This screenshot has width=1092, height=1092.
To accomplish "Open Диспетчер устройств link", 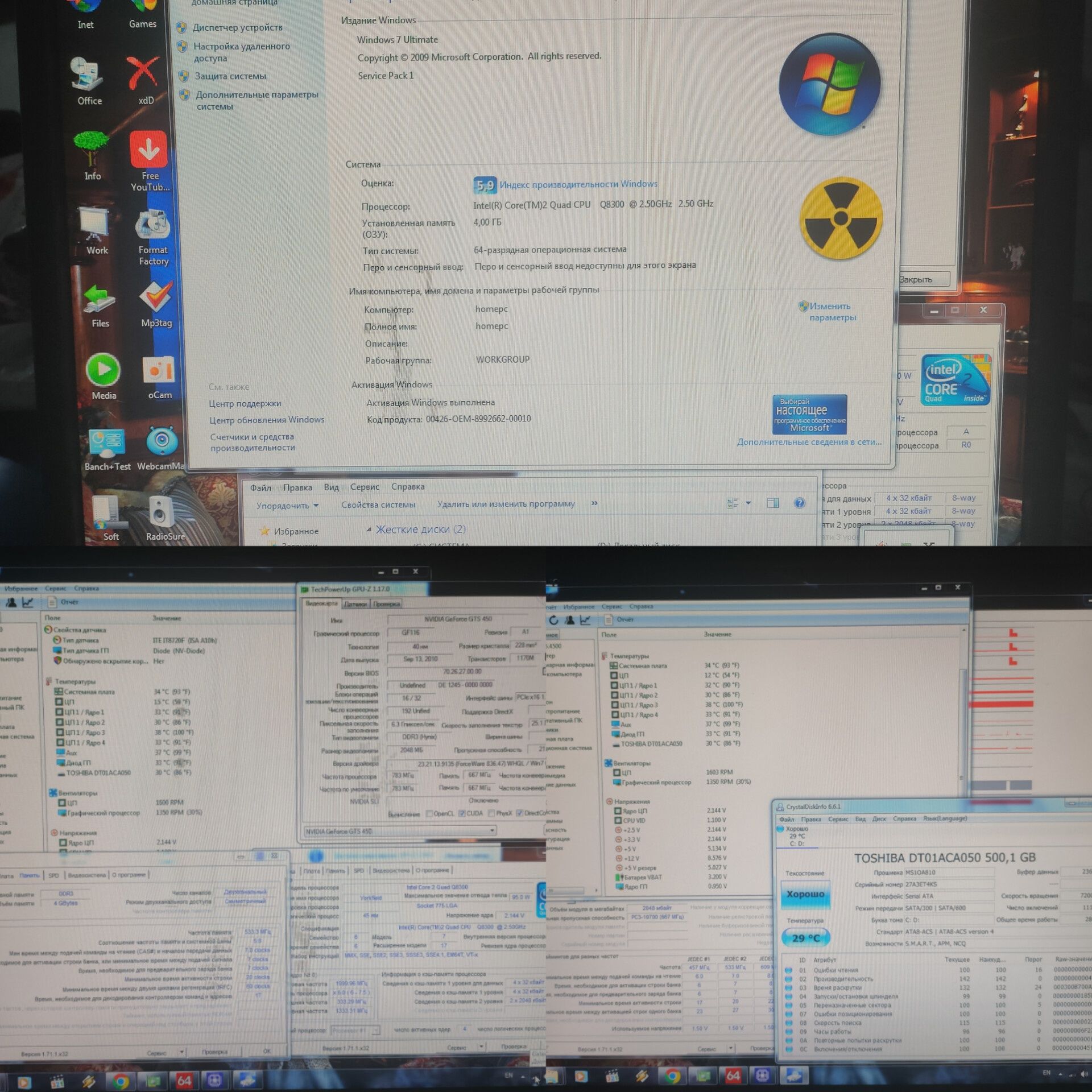I will (237, 27).
